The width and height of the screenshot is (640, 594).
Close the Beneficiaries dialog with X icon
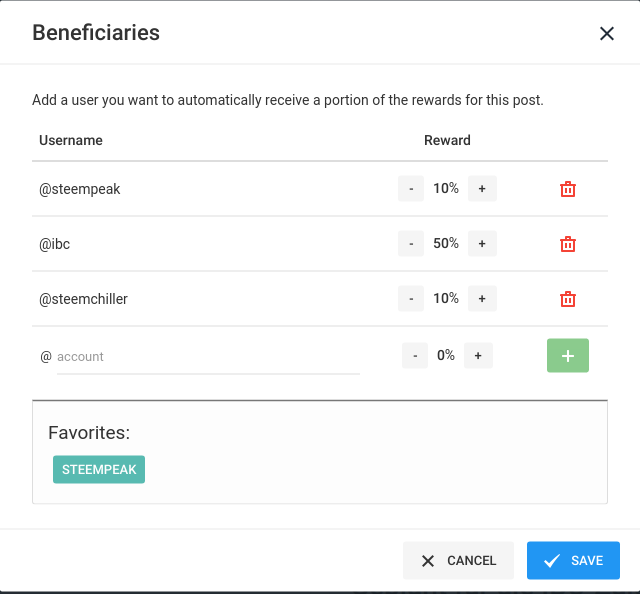click(x=607, y=33)
